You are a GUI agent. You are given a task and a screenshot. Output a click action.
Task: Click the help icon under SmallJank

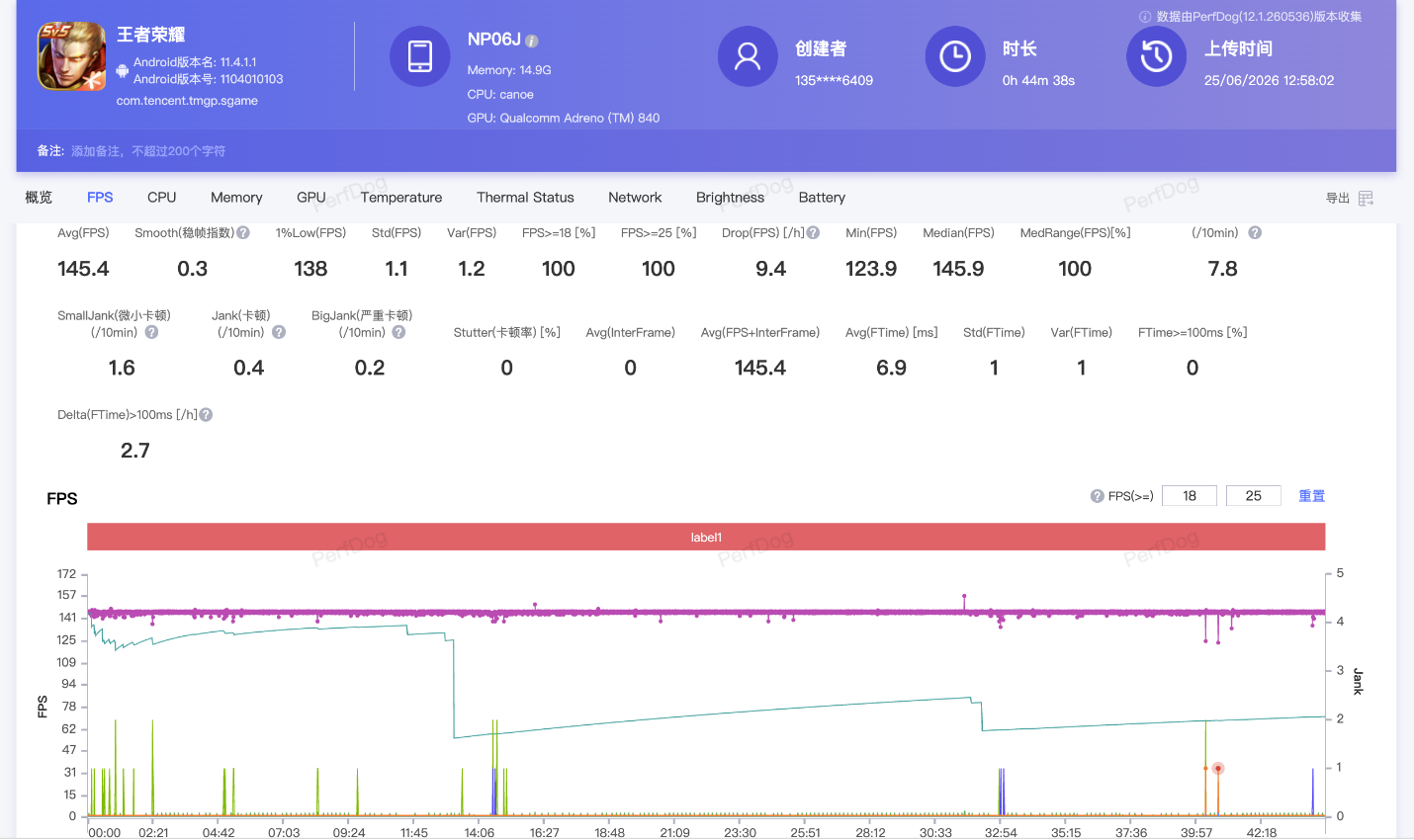tap(151, 332)
